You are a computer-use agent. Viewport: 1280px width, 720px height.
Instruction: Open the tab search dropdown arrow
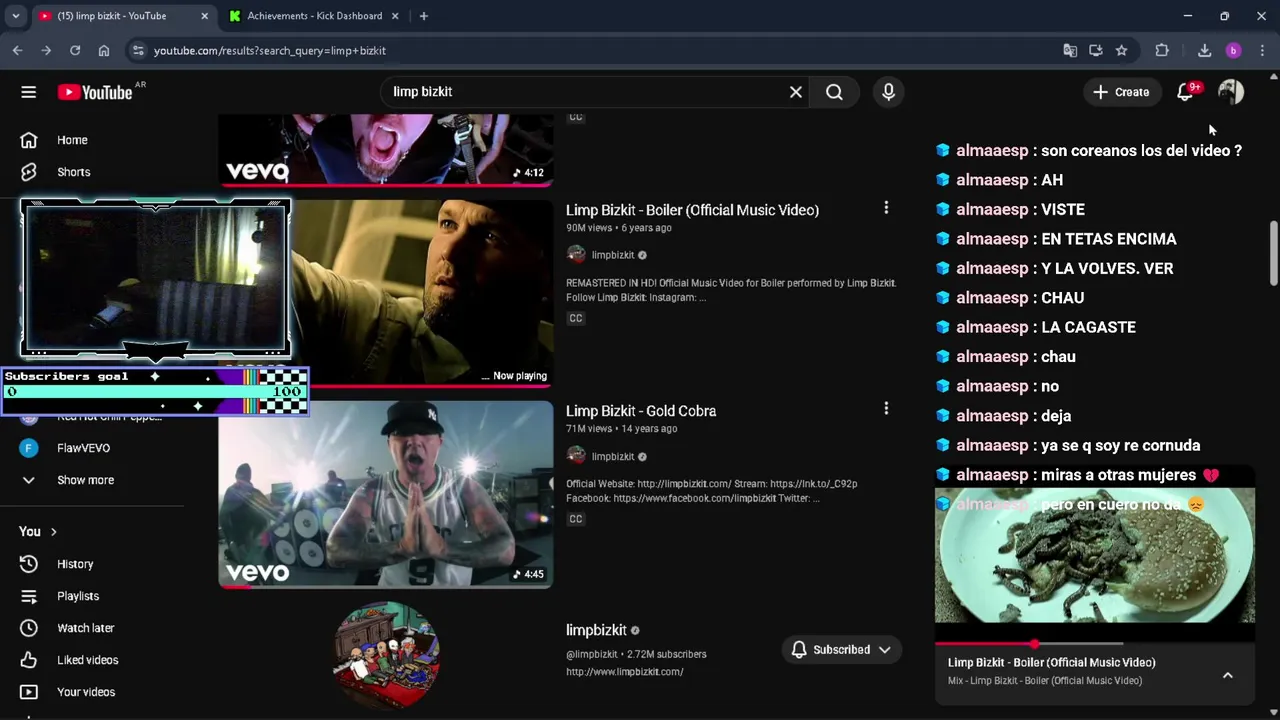point(15,16)
